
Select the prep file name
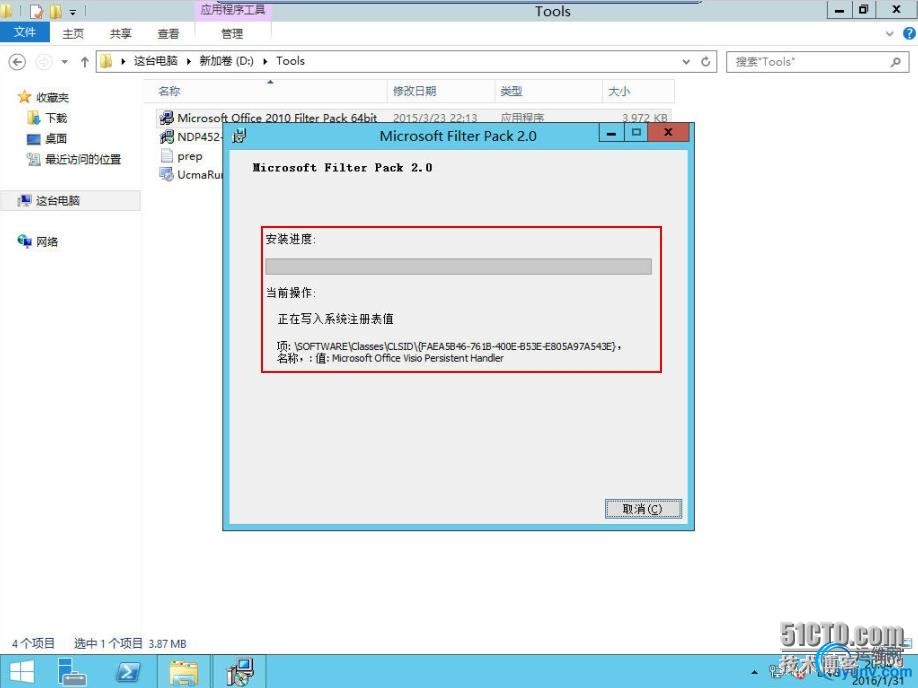[190, 156]
